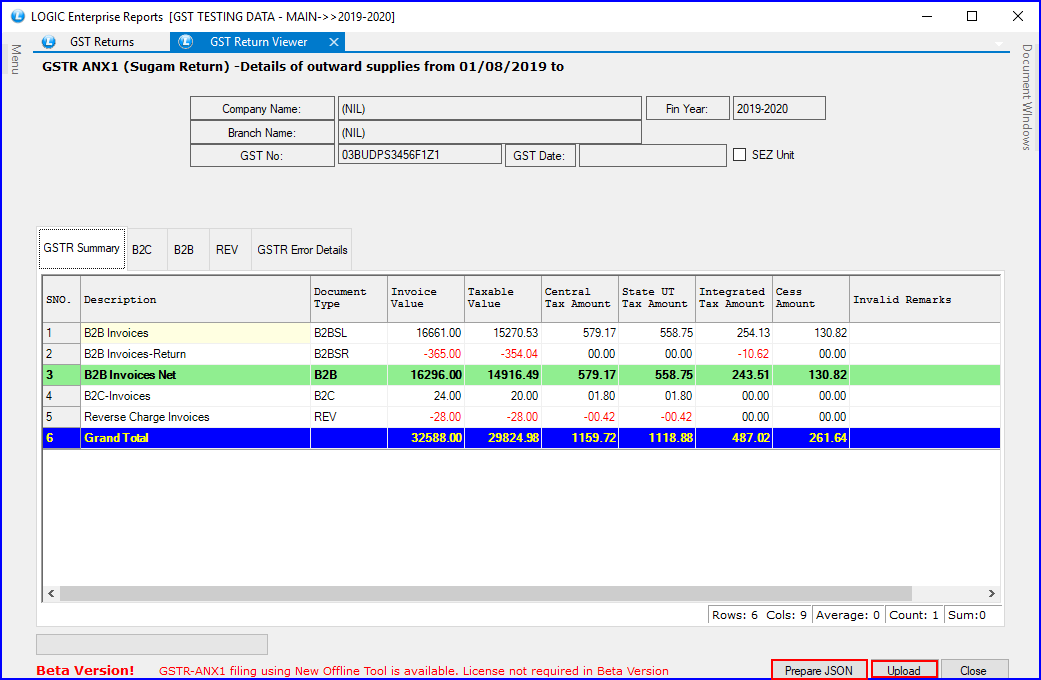Click the red invoice value -365.00
The height and width of the screenshot is (680, 1041).
pyautogui.click(x=426, y=354)
